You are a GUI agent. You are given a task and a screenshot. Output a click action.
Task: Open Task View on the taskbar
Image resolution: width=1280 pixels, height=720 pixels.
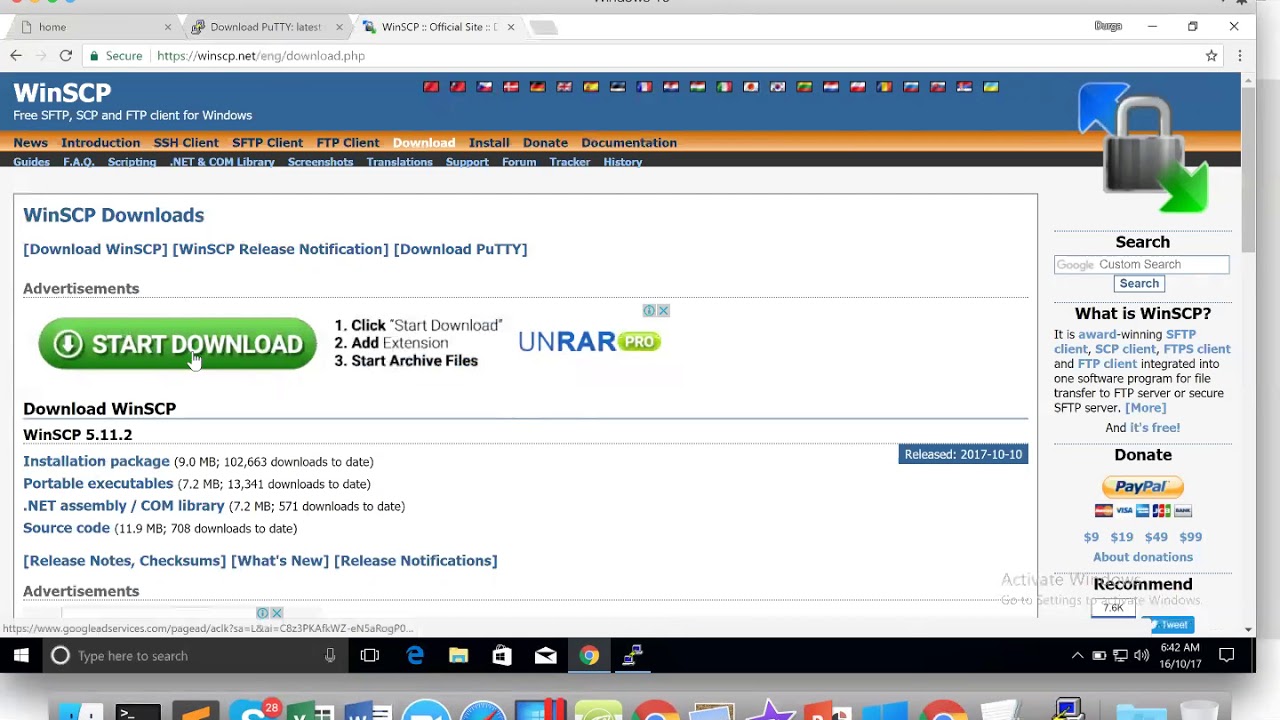coord(370,656)
